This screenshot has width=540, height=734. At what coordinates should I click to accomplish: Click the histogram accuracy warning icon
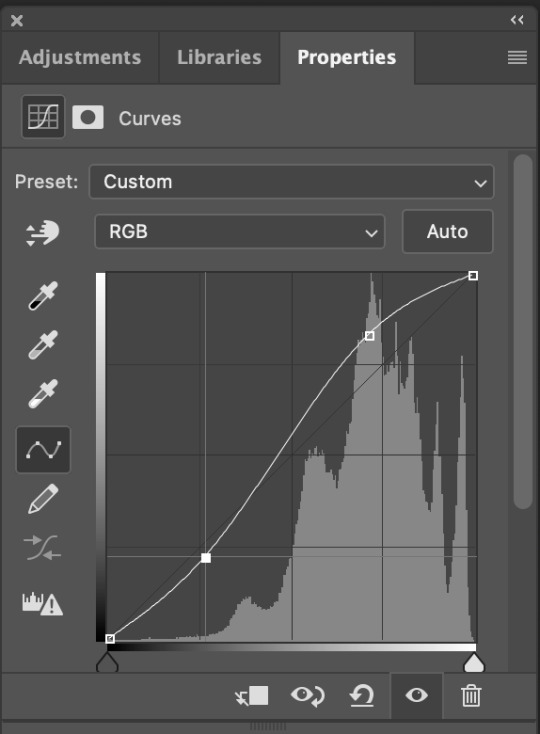[x=43, y=603]
